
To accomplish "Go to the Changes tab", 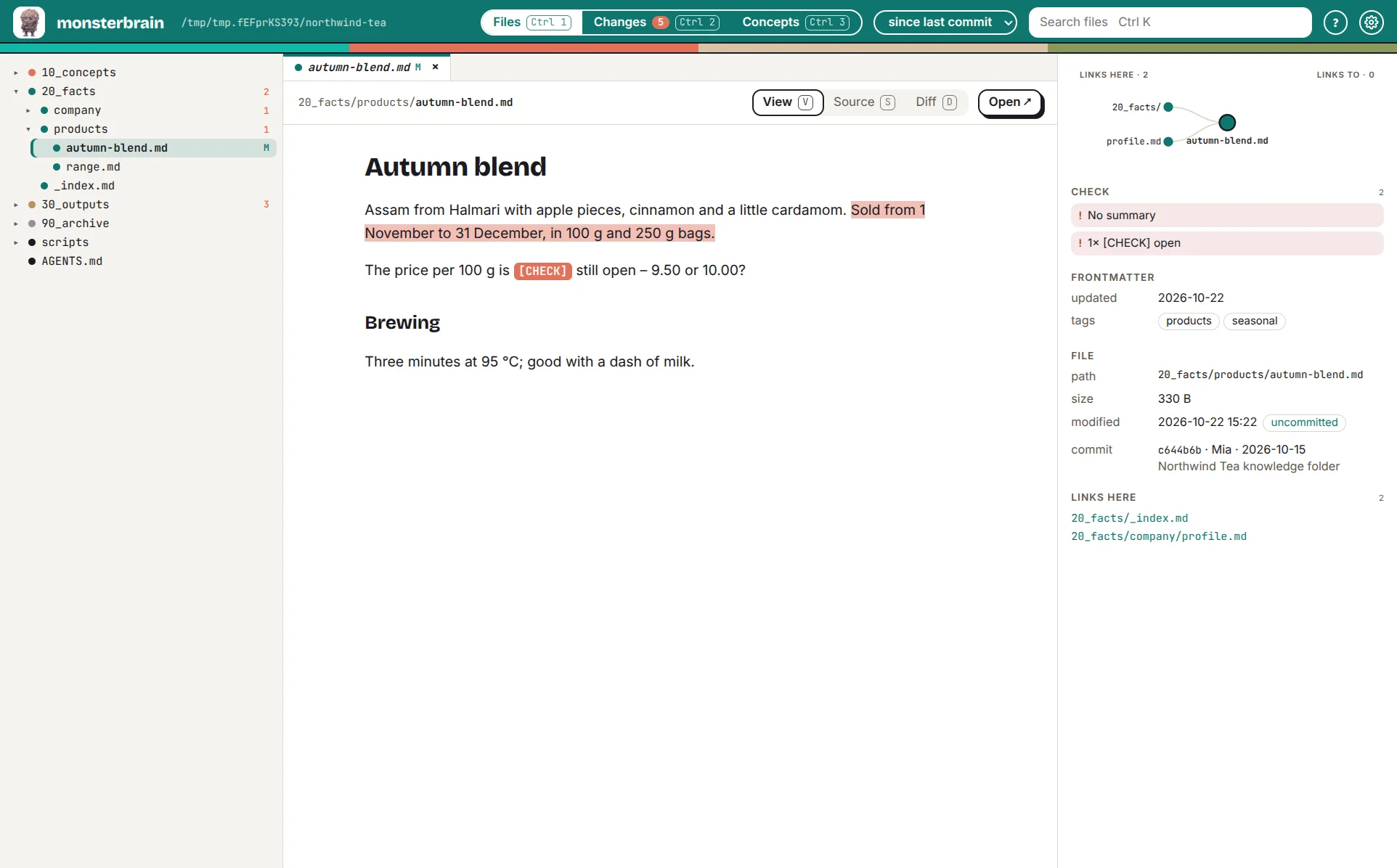I will click(x=656, y=22).
